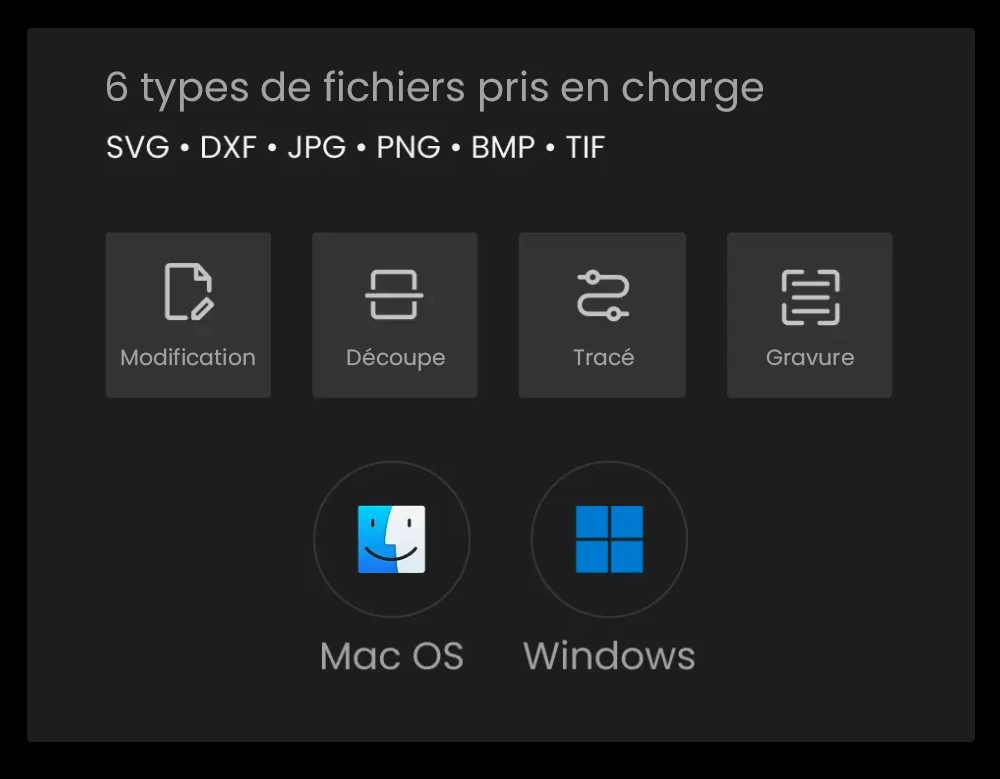Select the Découpe tile label
This screenshot has height=779, width=1000.
pyautogui.click(x=395, y=358)
